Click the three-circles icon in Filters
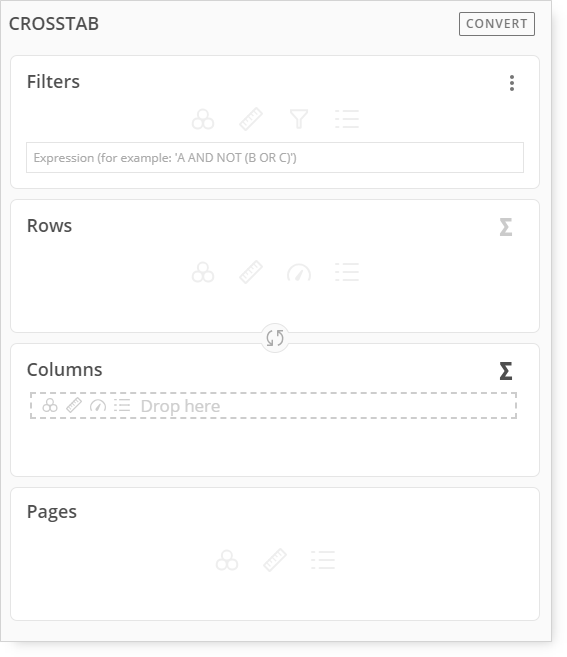Screen dimensions: 567x657 (x=203, y=119)
